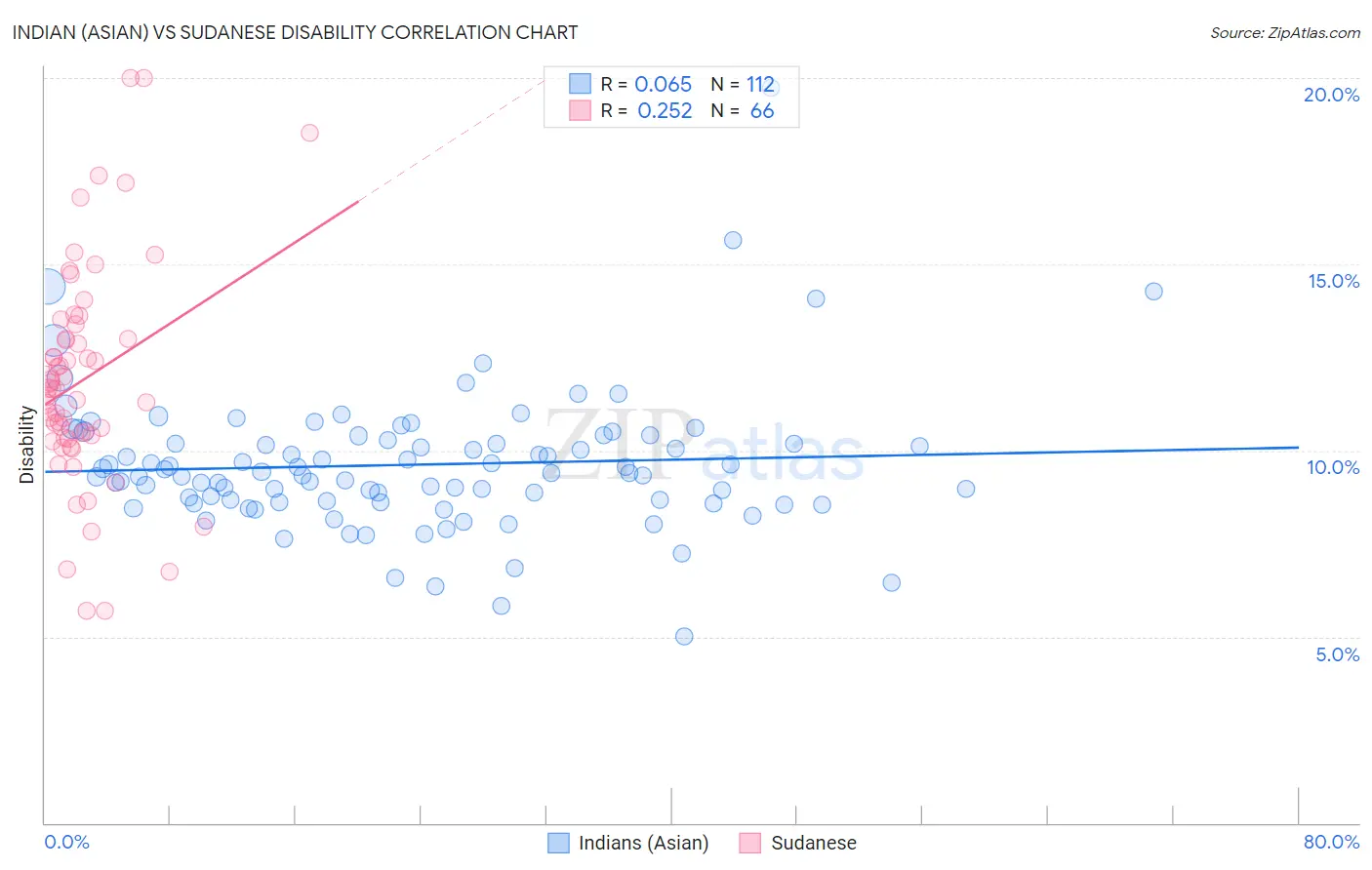
Task: Click the 15.0% y-axis label
Action: (1333, 281)
